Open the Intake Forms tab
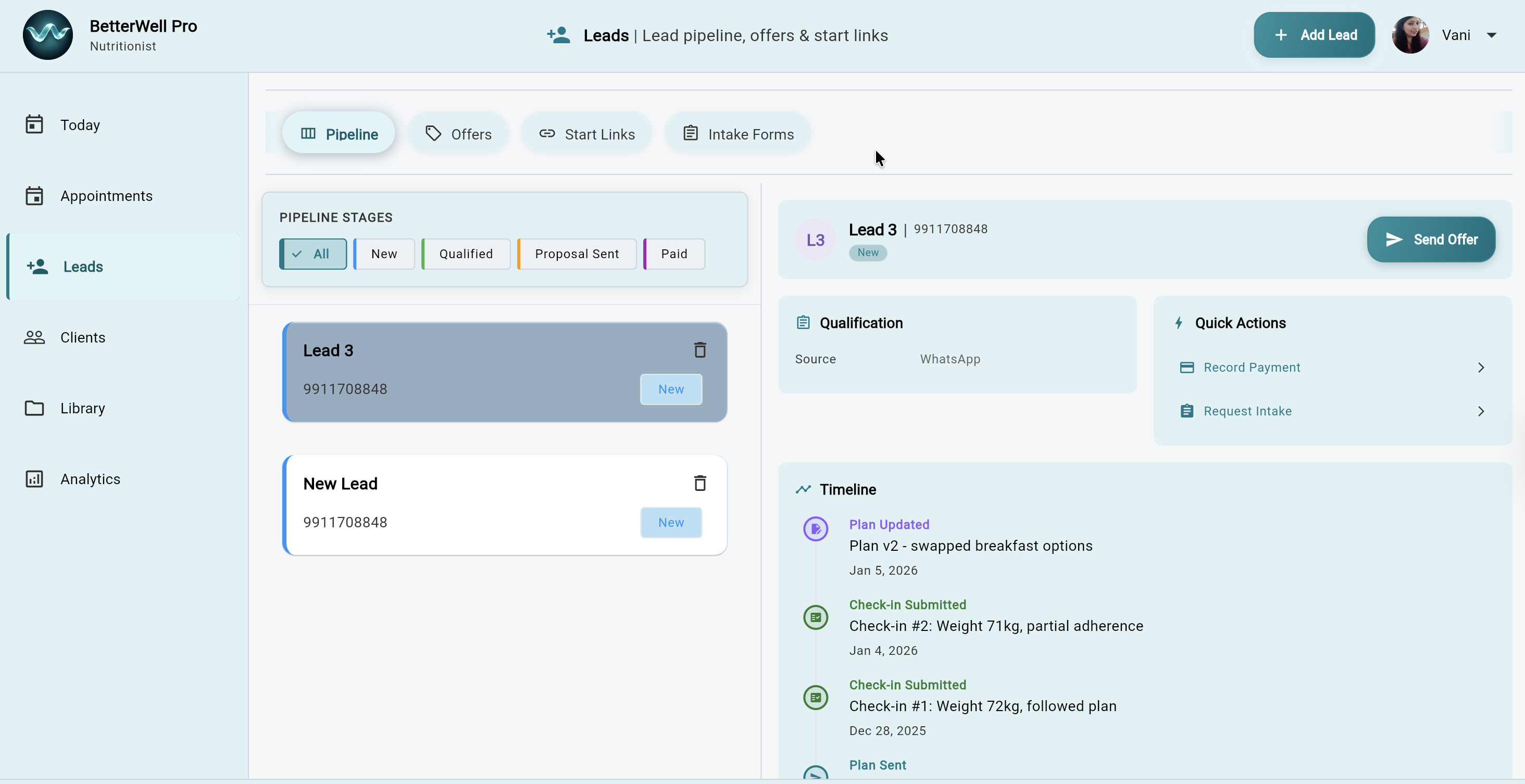Viewport: 1525px width, 784px height. coord(737,133)
